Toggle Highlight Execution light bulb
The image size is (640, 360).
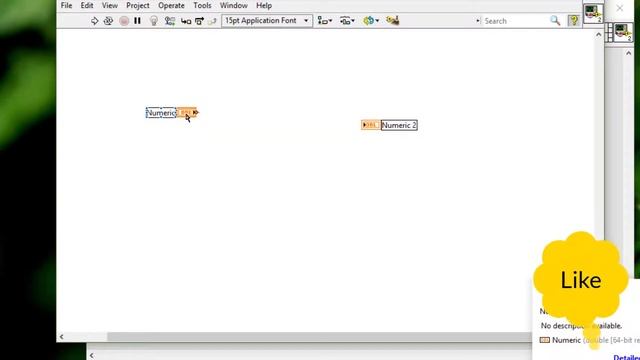[153, 21]
